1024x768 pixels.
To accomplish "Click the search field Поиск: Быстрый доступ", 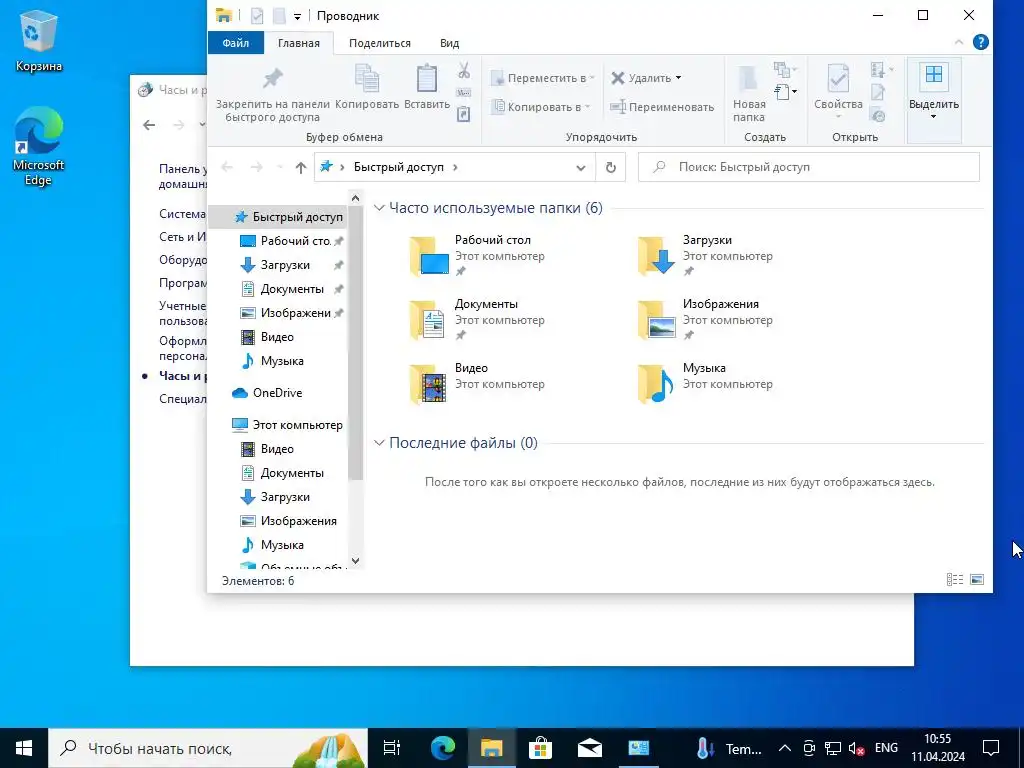I will point(808,167).
